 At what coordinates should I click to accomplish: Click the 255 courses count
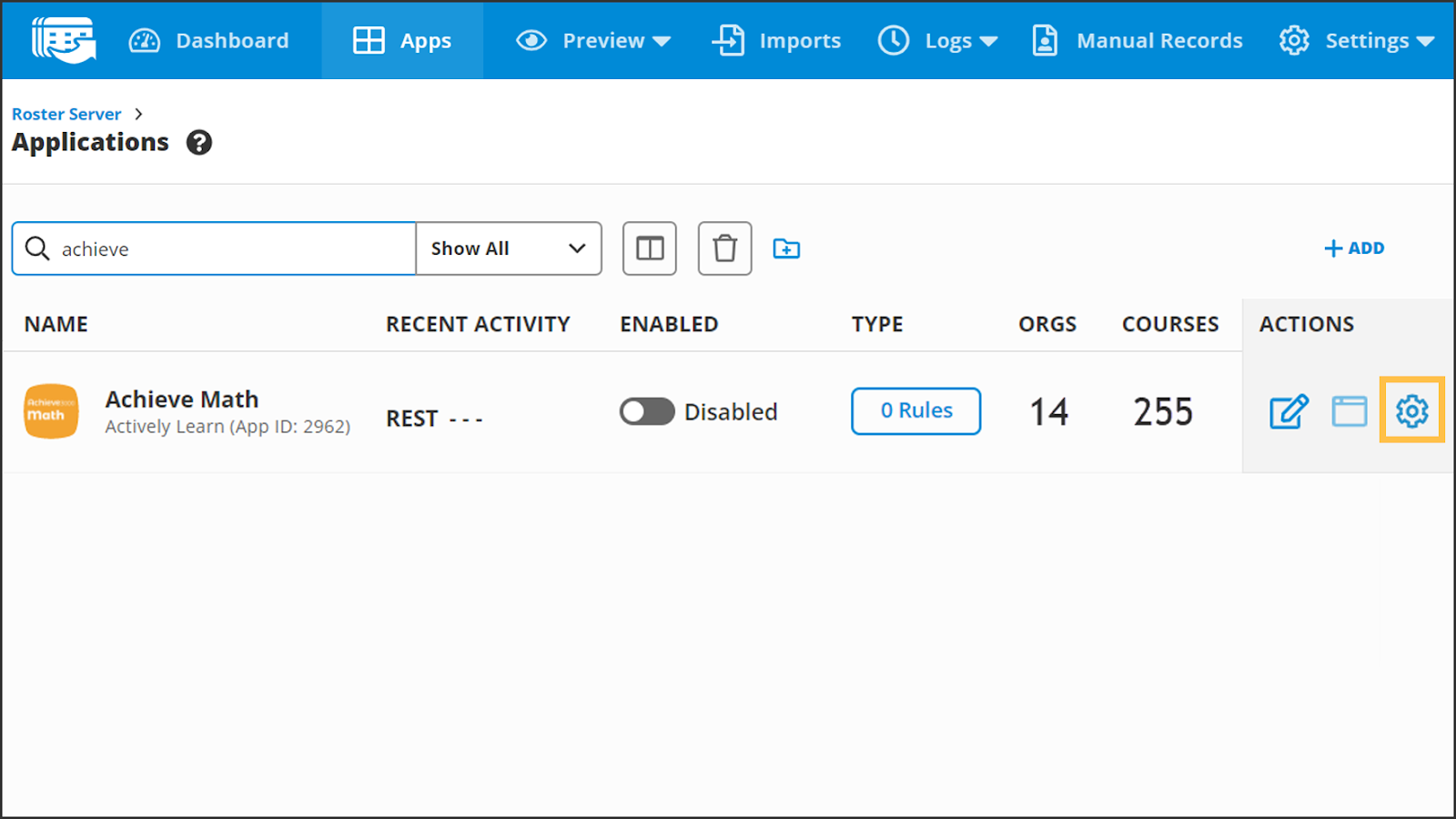pos(1163,412)
